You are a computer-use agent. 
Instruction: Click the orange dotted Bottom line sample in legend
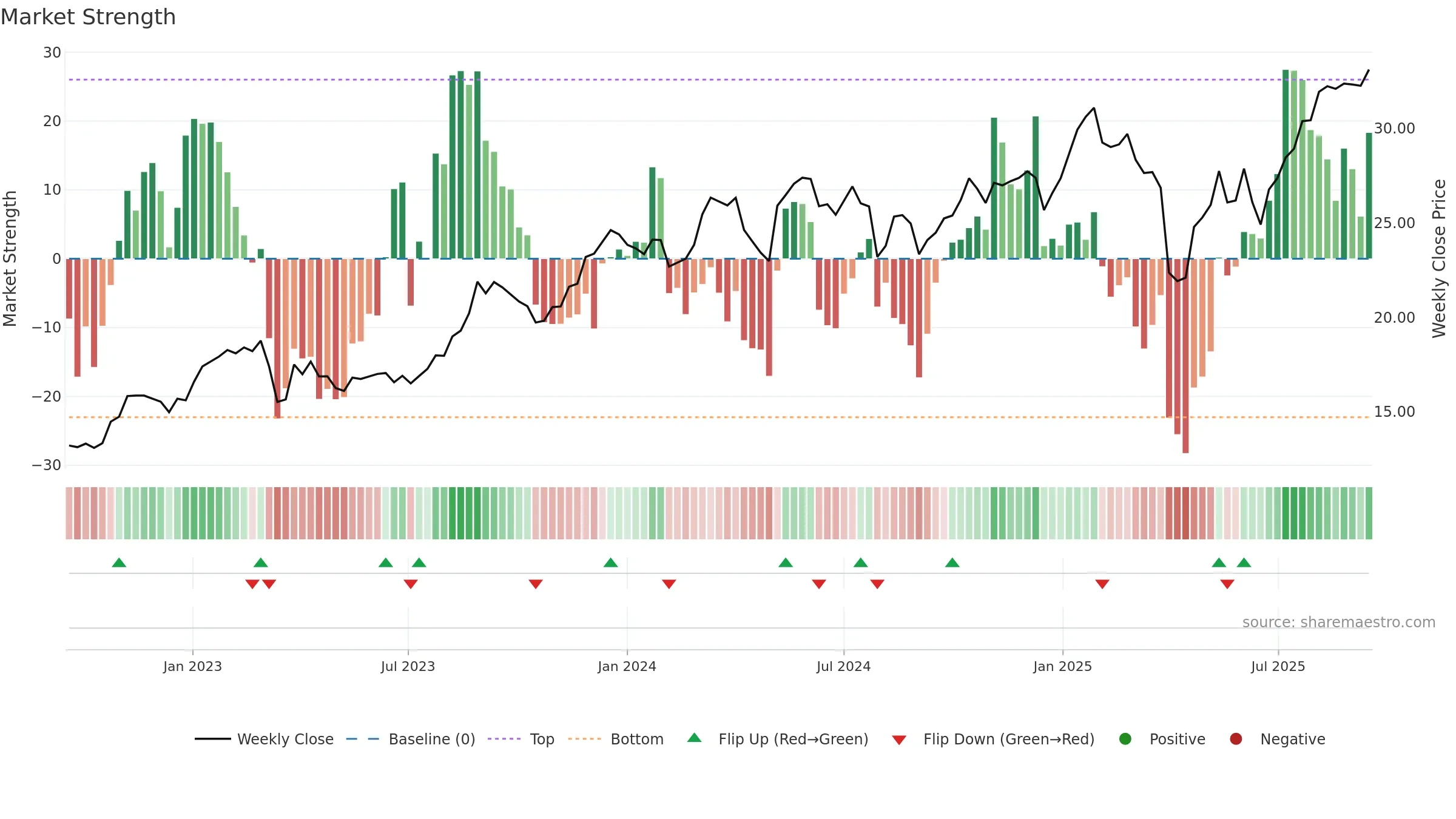click(x=585, y=739)
